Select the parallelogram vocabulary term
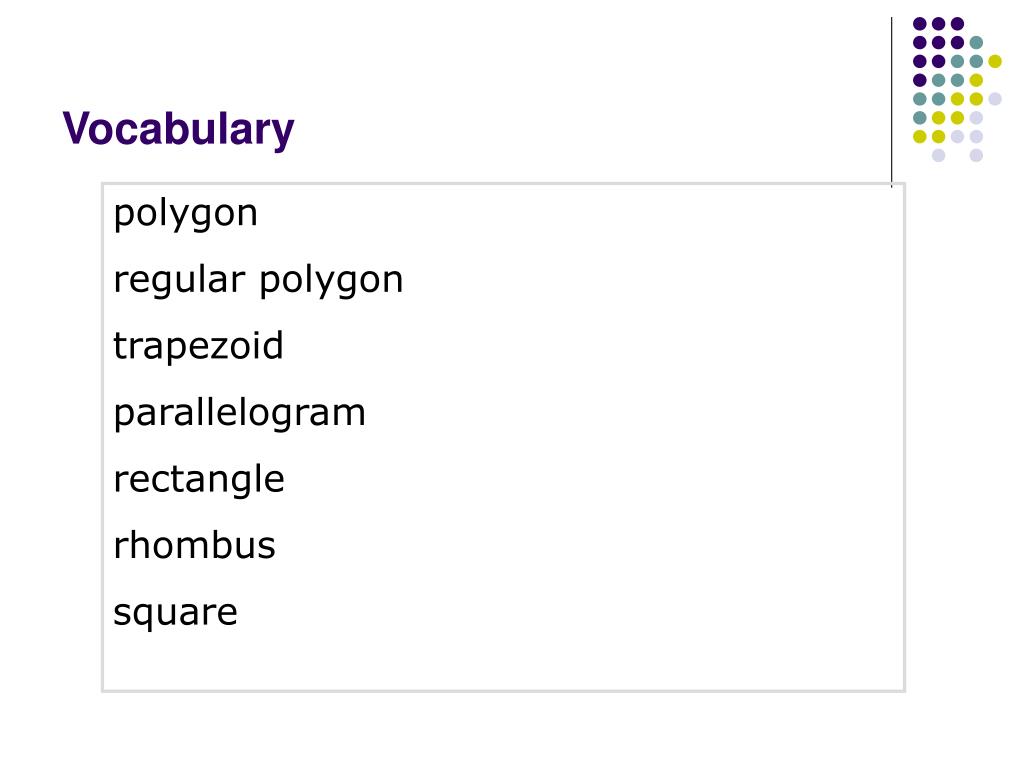 point(240,414)
